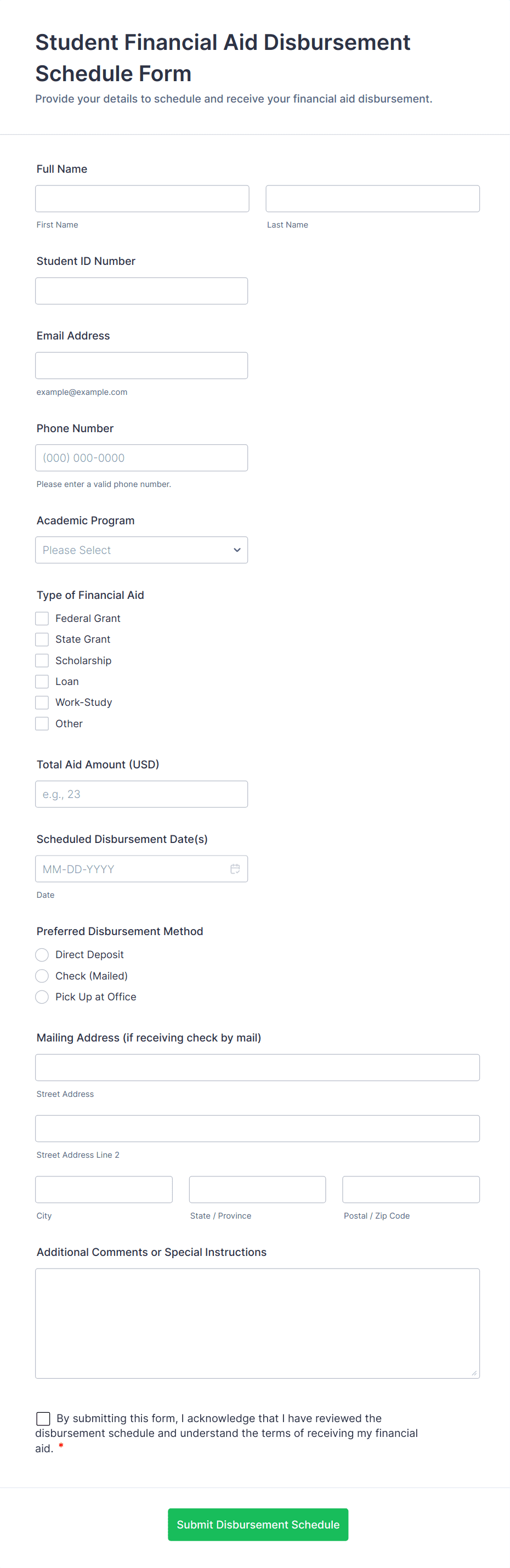510x1568 pixels.
Task: Check the Federal Grant option
Action: 42,619
